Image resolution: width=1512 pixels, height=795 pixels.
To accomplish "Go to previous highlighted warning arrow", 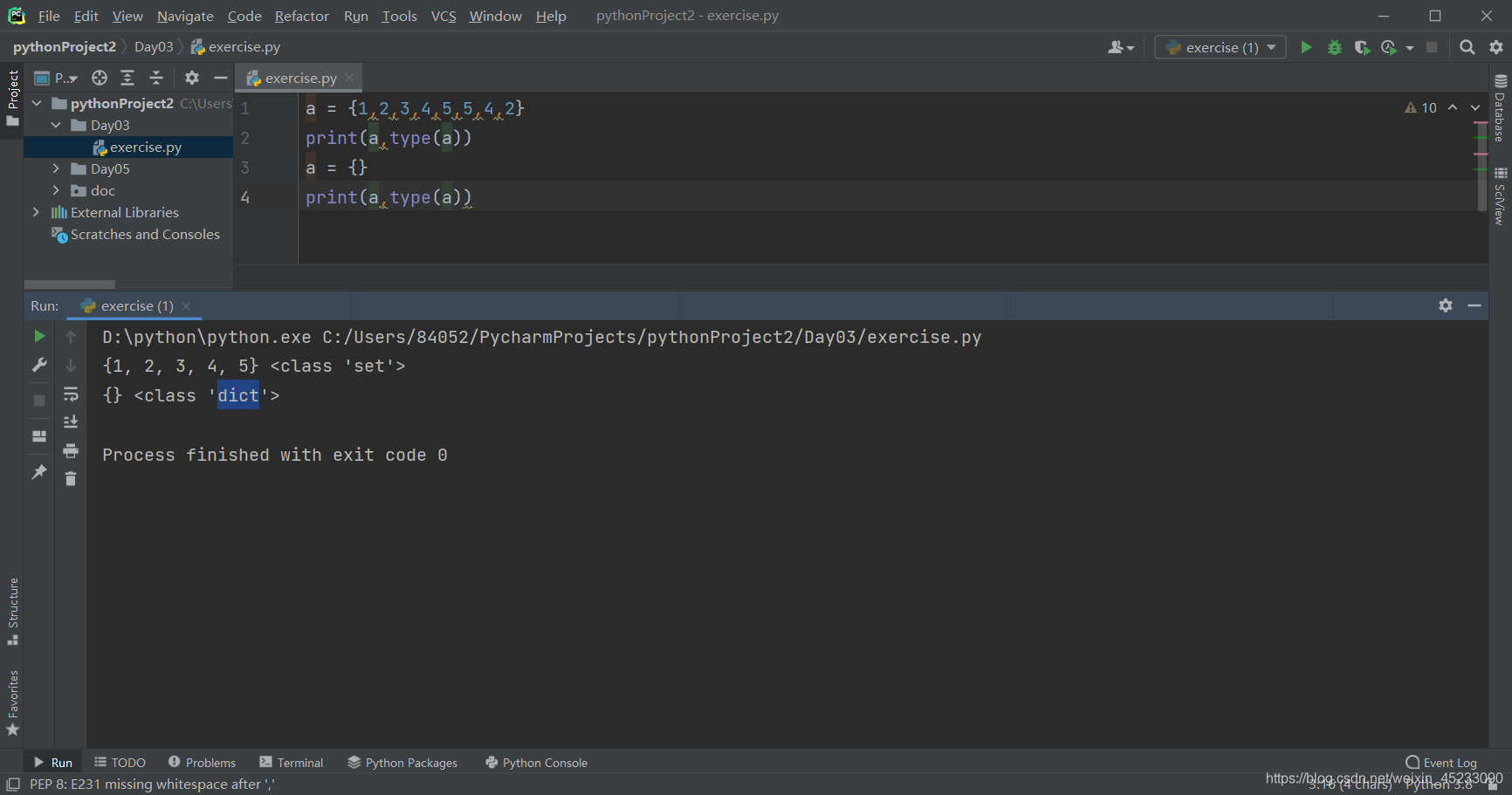I will click(x=1453, y=107).
